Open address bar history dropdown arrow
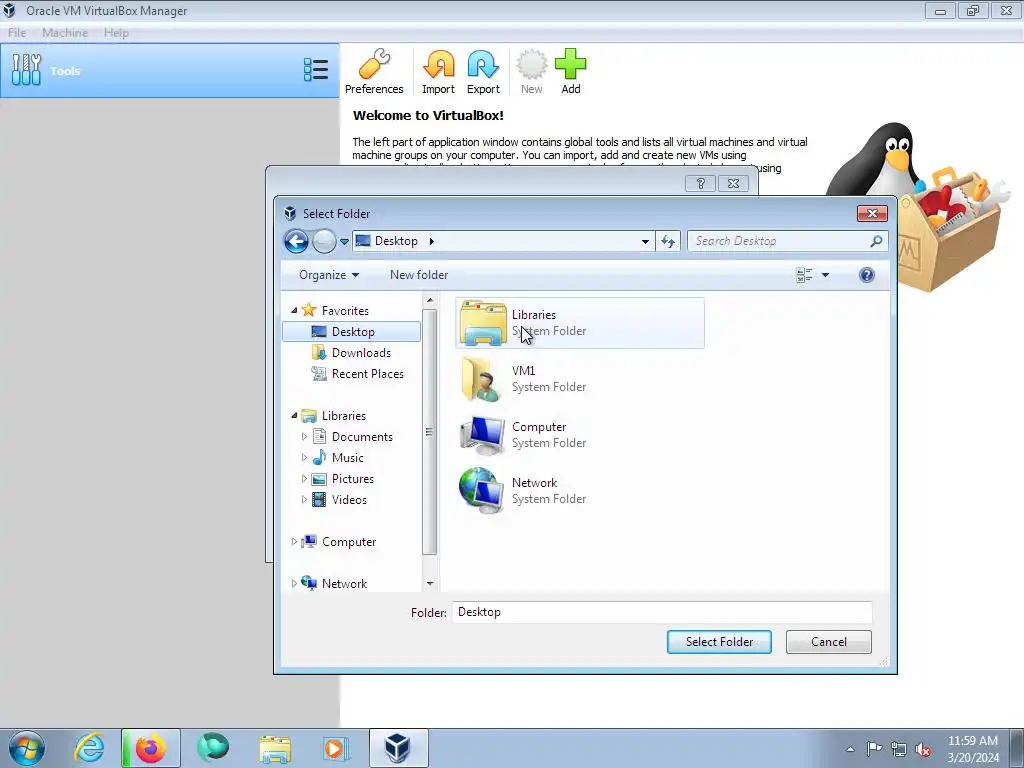Screen dimensions: 1024x768 coord(645,241)
